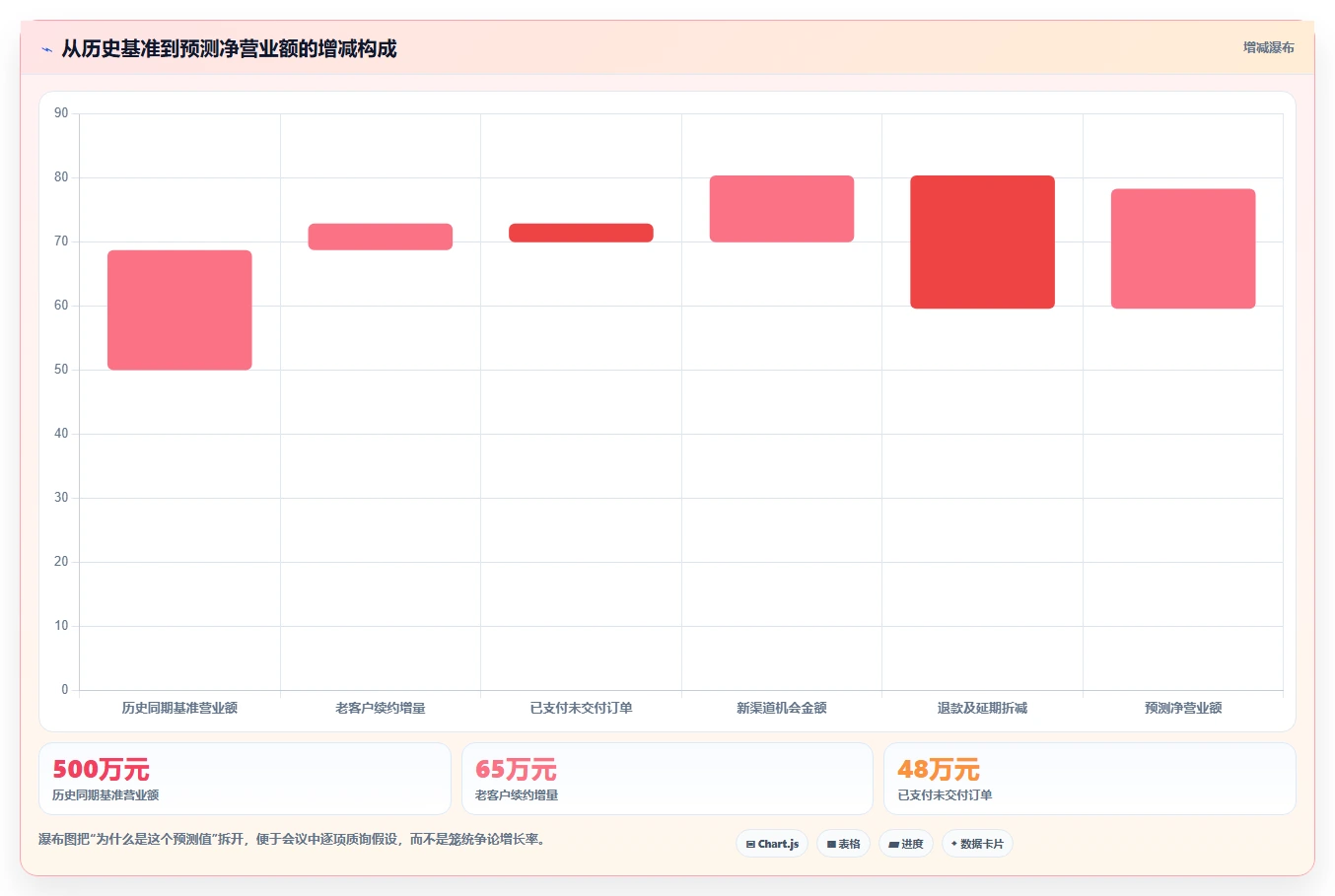Click the 预测净营业额 waterfall bar
Screen dimensions: 1335x896
[1183, 248]
